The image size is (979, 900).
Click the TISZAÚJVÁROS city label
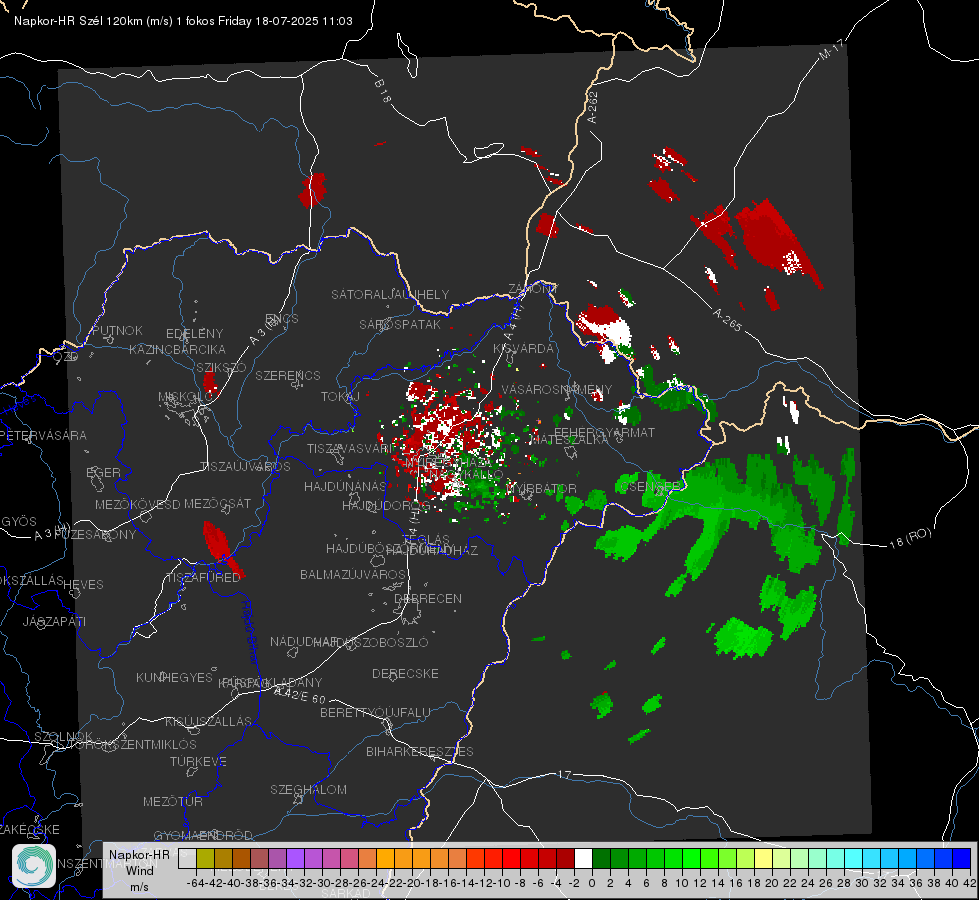[x=245, y=467]
